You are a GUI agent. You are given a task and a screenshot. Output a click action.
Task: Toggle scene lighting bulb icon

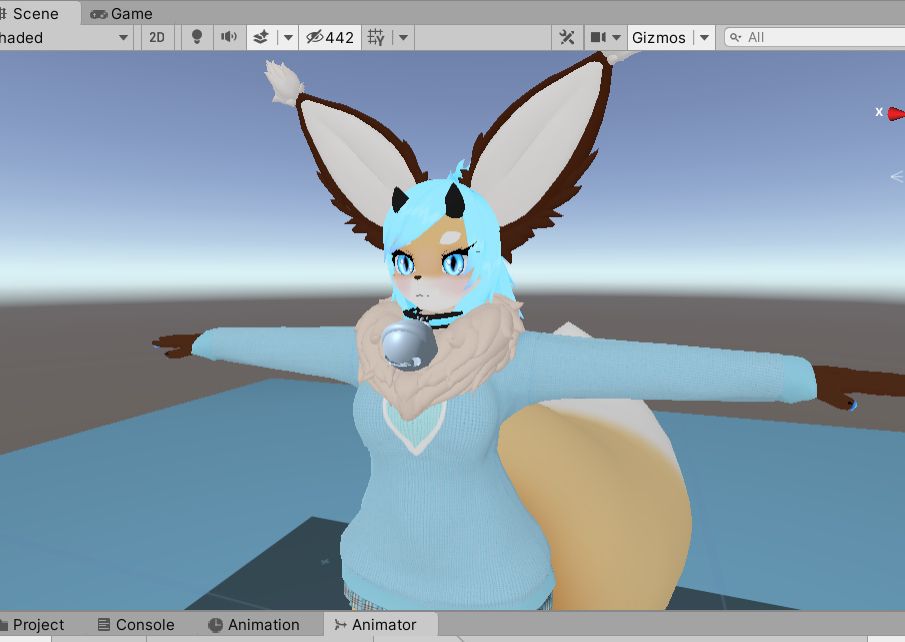tap(197, 38)
